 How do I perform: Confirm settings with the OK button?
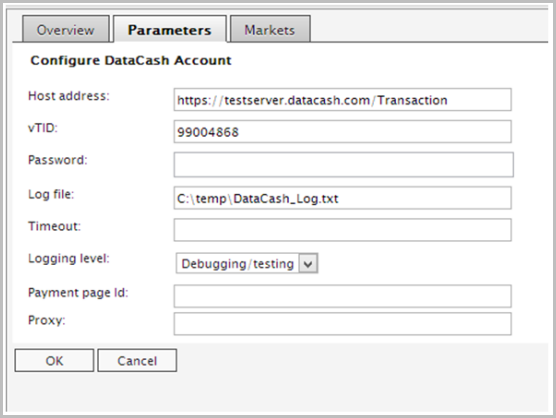[54, 361]
